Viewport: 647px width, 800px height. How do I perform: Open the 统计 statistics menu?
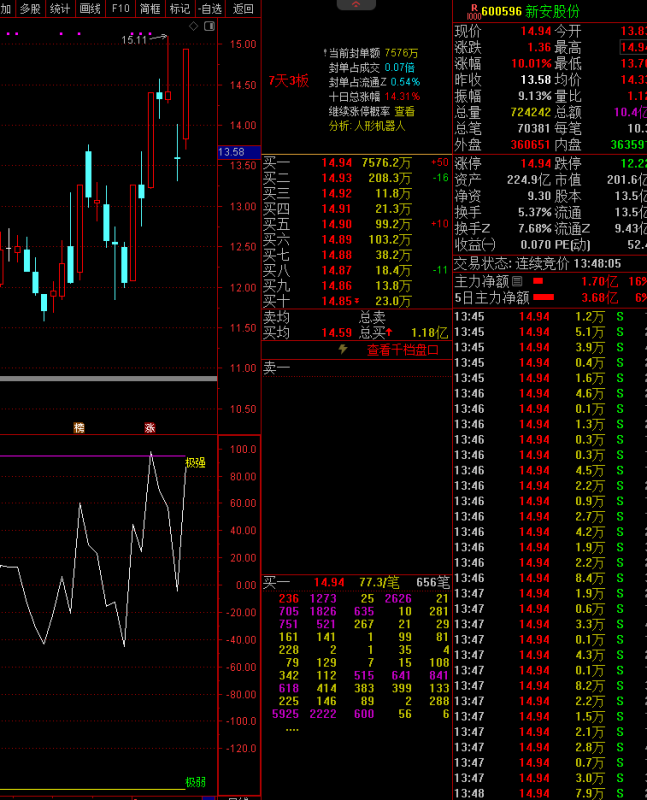coord(60,9)
